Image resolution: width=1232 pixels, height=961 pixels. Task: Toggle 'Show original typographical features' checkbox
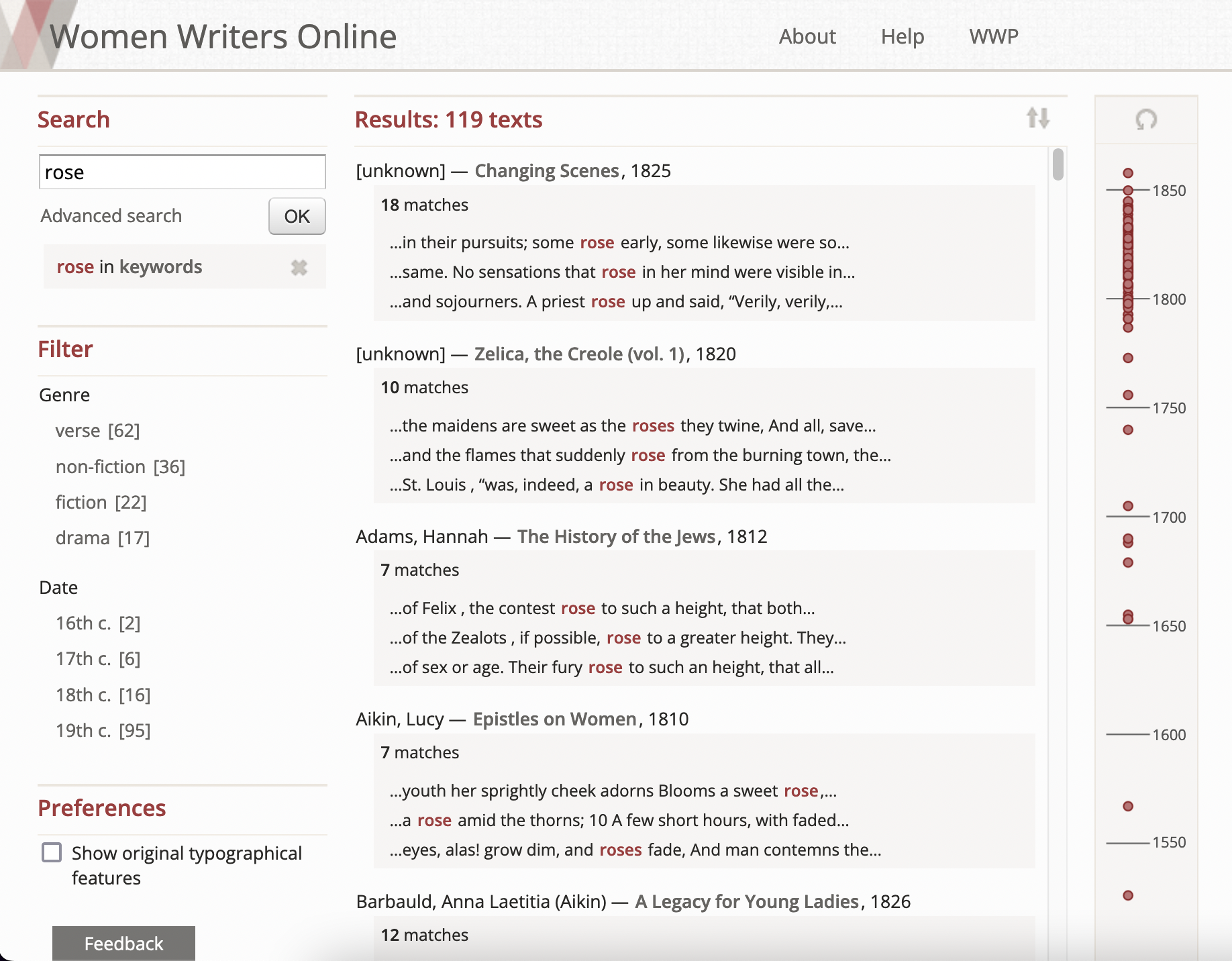tap(52, 852)
